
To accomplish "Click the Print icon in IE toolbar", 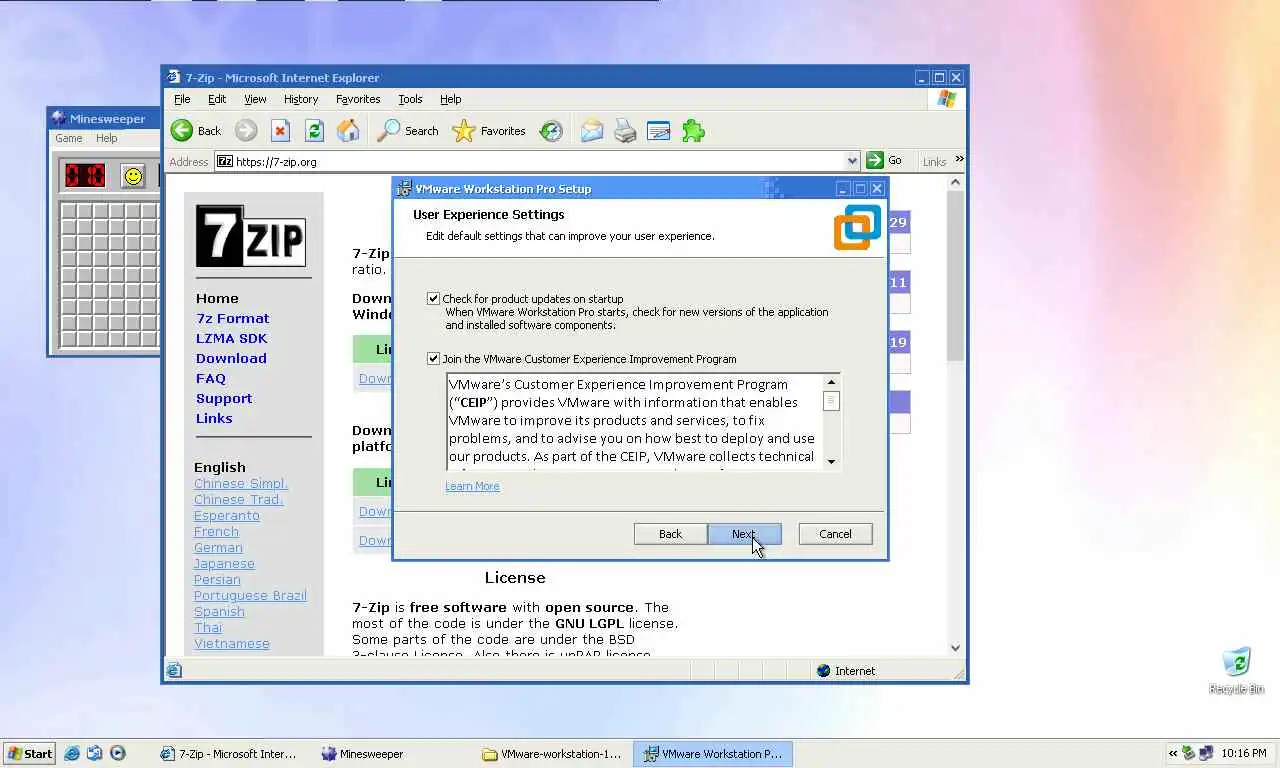I will click(x=625, y=131).
